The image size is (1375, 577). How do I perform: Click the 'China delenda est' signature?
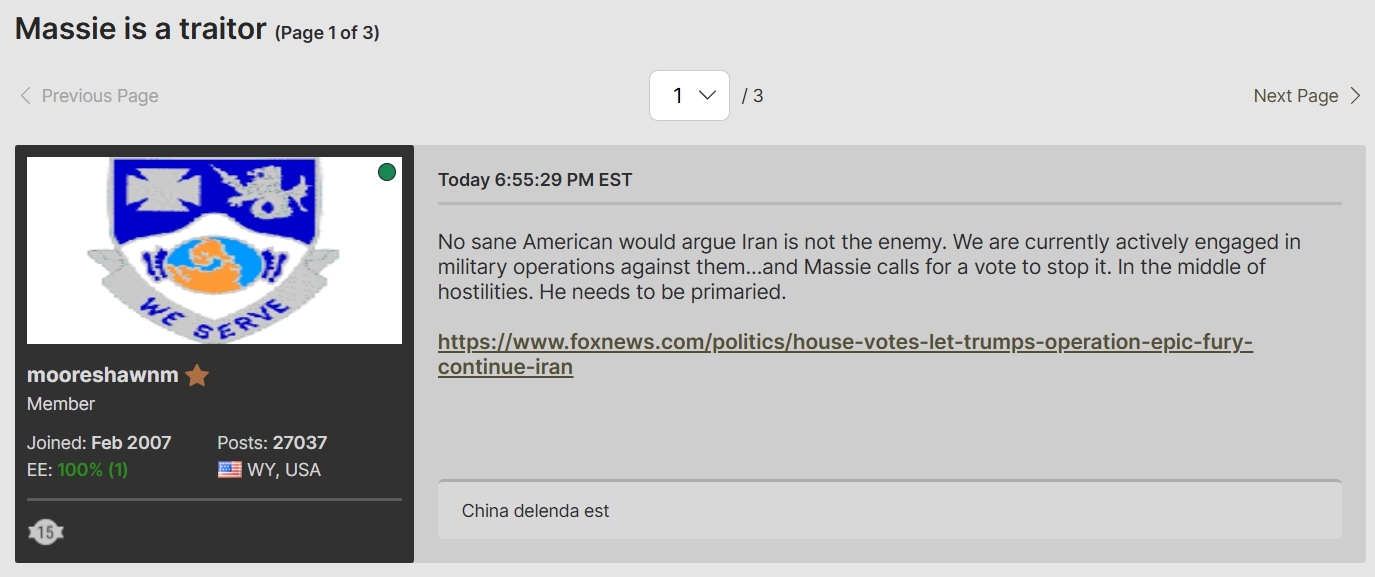(x=535, y=511)
